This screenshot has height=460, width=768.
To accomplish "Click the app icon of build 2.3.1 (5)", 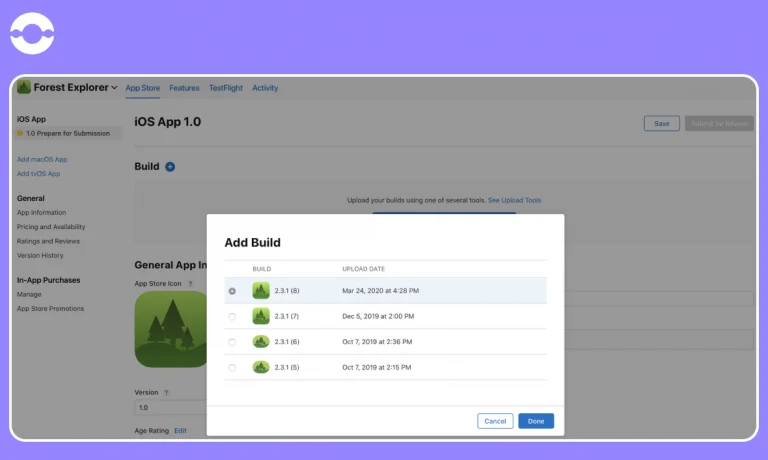I will pos(261,367).
